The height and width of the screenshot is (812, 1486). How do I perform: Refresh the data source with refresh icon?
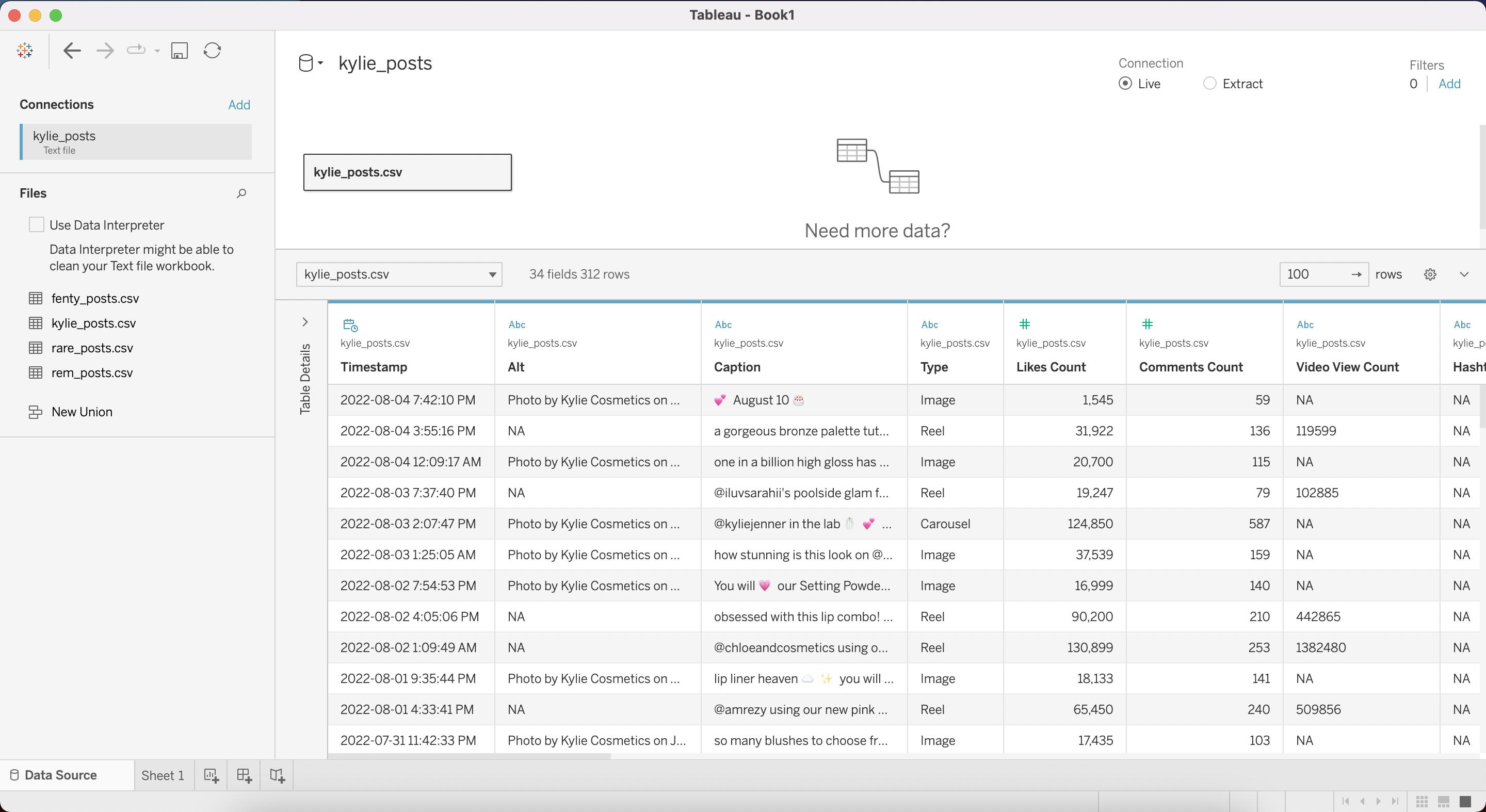pos(212,51)
